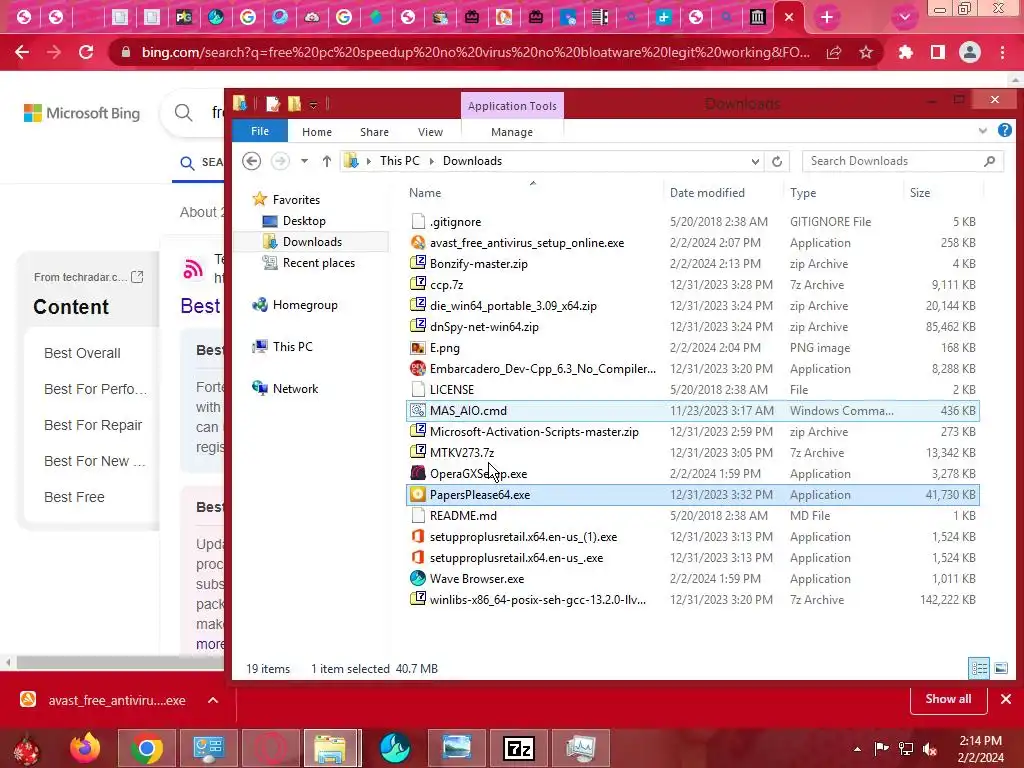Viewport: 1024px width, 768px height.
Task: Click the Explorer Forward navigation arrow
Action: click(x=280, y=161)
